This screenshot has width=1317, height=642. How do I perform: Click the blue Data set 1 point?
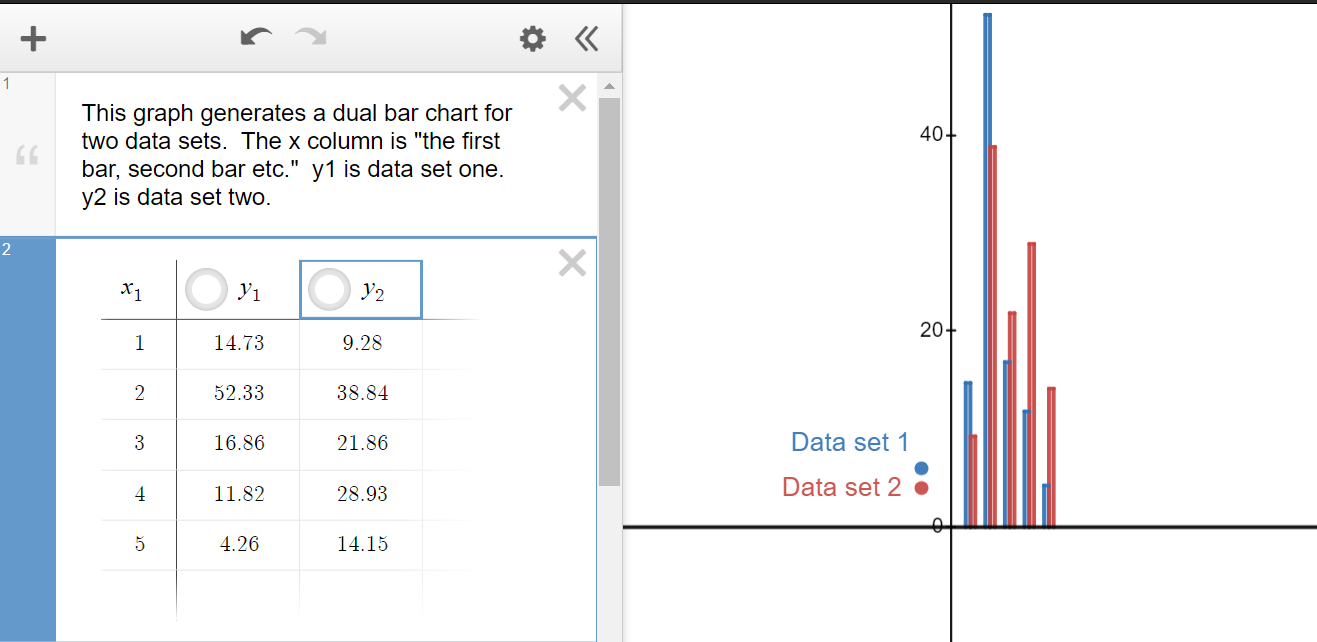(921, 468)
